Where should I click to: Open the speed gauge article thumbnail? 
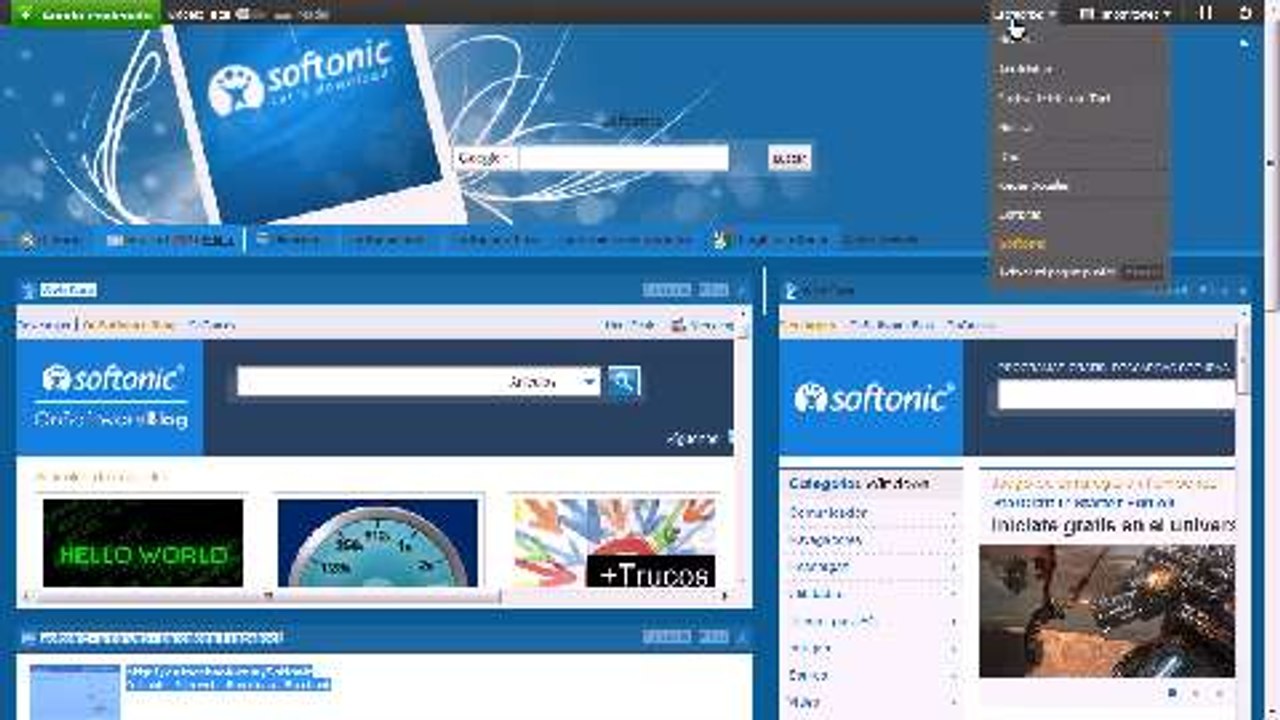[378, 542]
